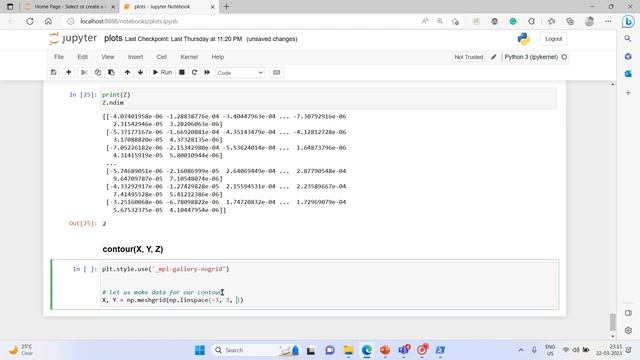Switch to the Home Page browser tab
The width and height of the screenshot is (640, 360).
[69, 7]
